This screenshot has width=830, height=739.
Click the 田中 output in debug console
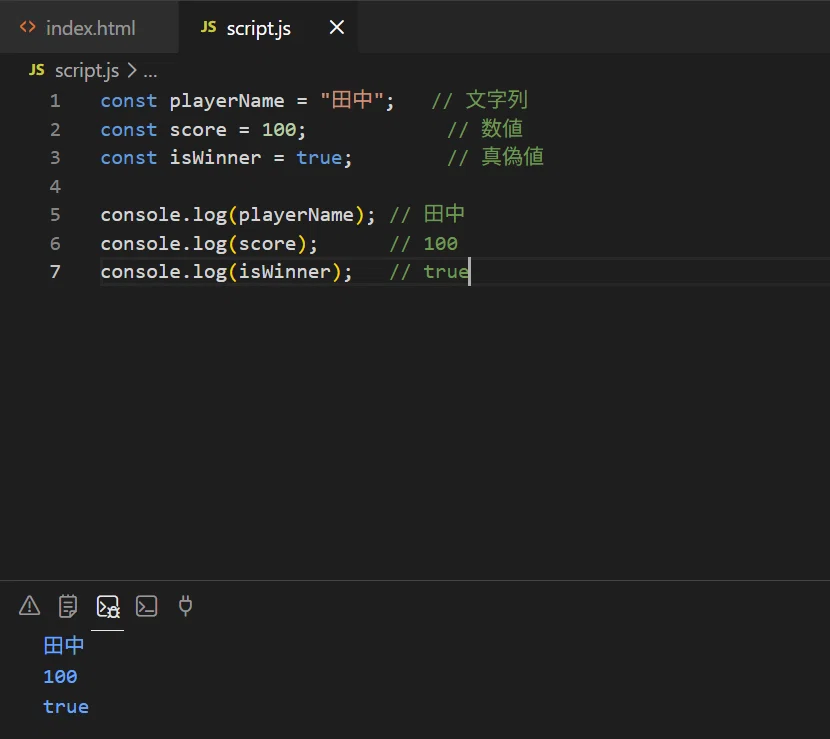(64, 645)
